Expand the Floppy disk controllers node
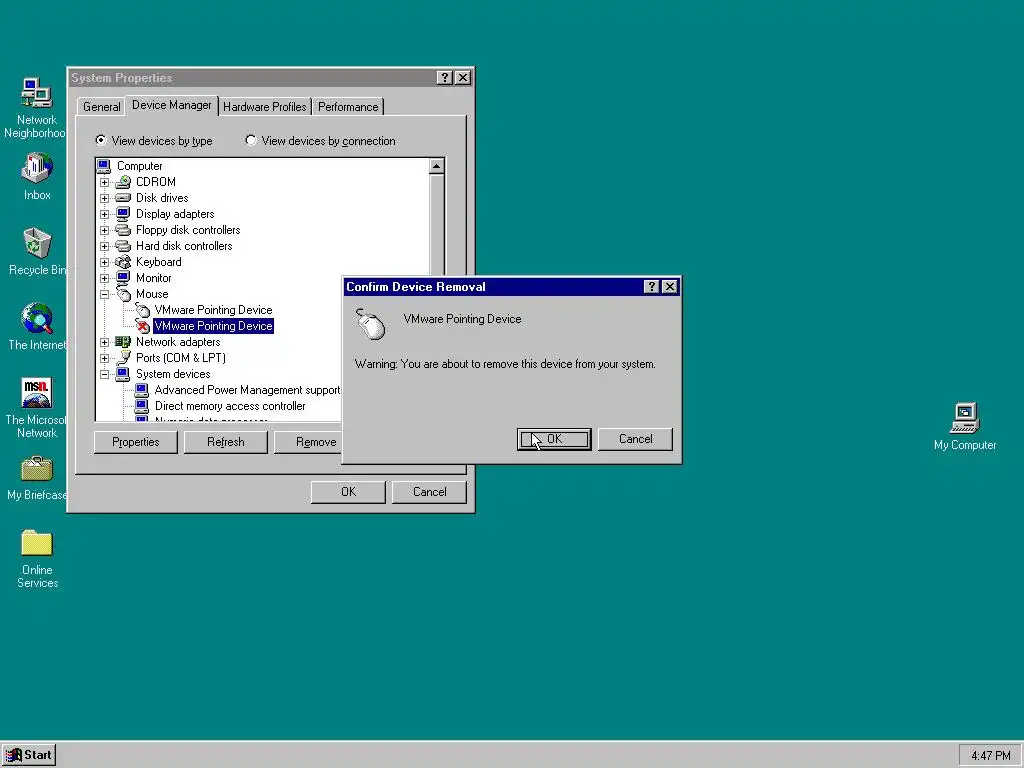Viewport: 1024px width, 768px height. click(104, 230)
